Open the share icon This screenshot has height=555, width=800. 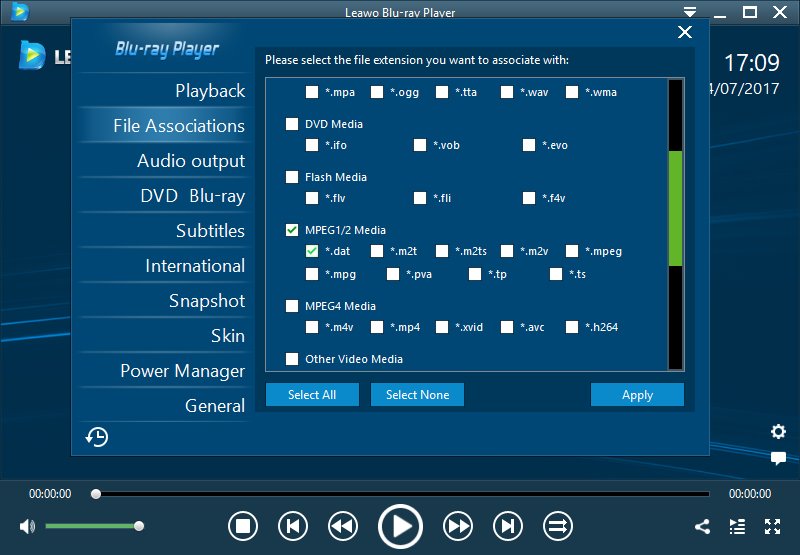(703, 526)
